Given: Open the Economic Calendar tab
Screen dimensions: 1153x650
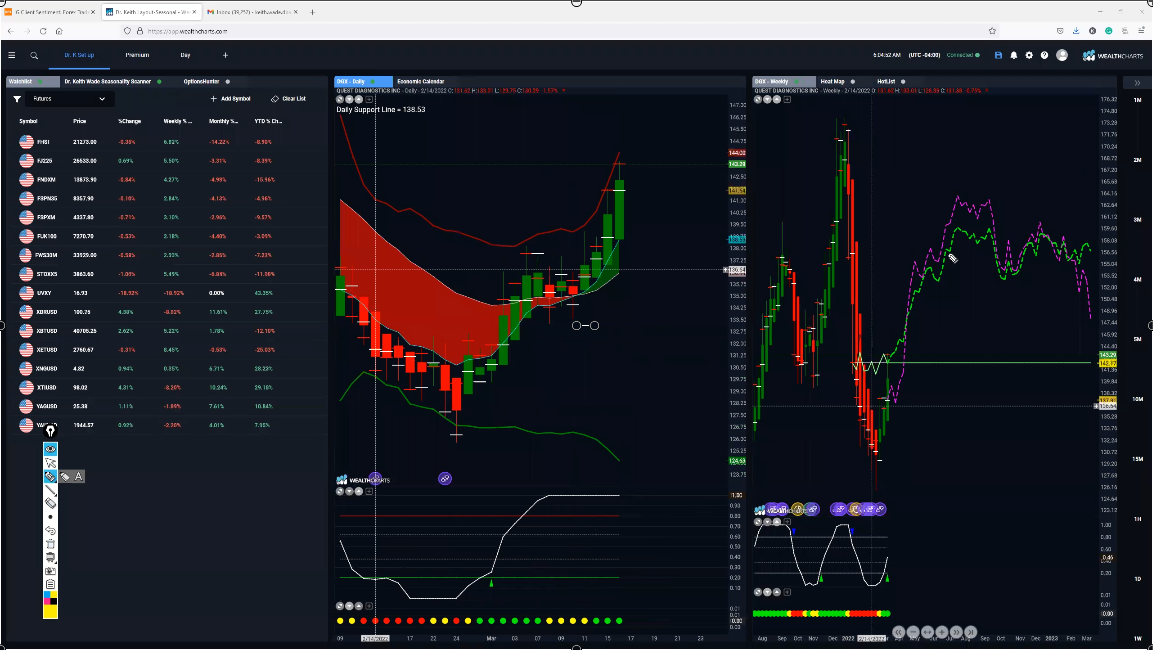Looking at the screenshot, I should click(421, 82).
